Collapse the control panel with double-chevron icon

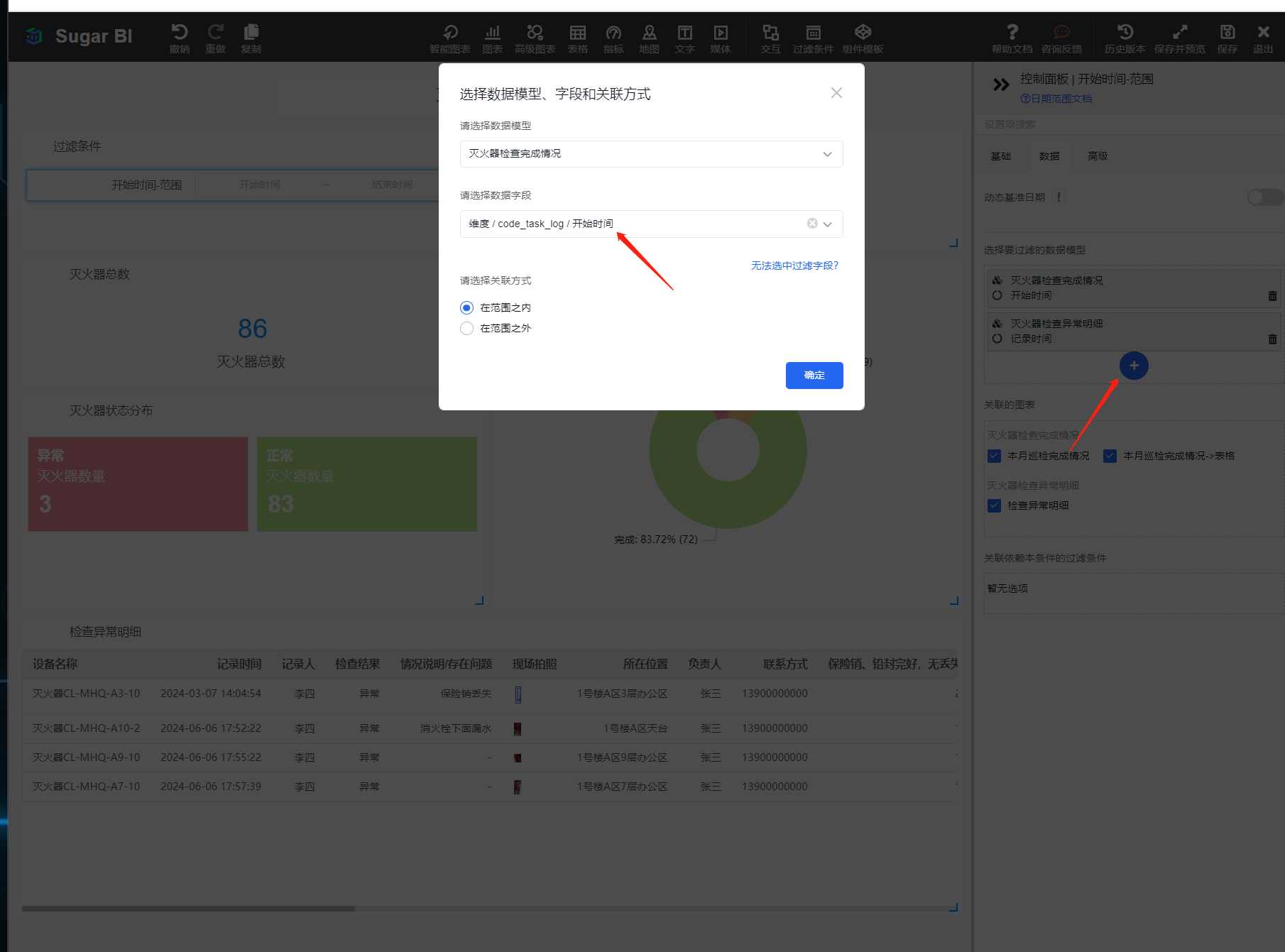pos(1001,85)
